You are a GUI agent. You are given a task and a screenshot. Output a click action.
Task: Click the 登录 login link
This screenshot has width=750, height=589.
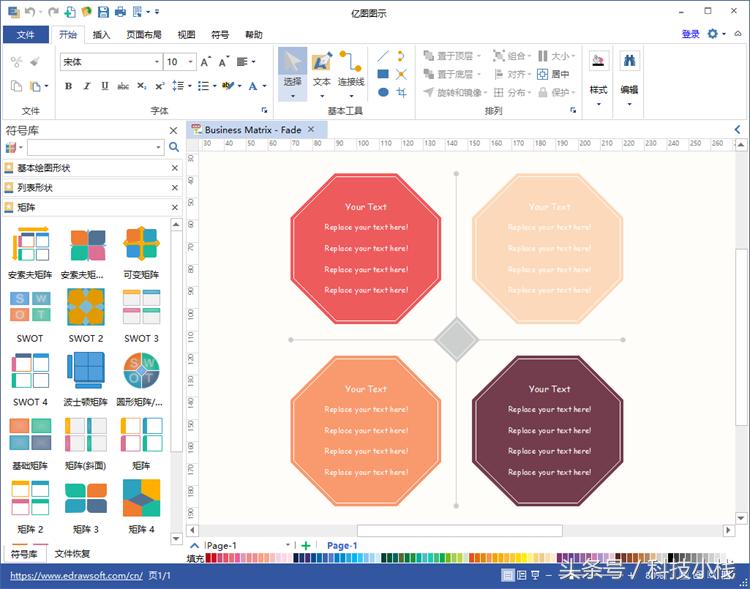[690, 34]
